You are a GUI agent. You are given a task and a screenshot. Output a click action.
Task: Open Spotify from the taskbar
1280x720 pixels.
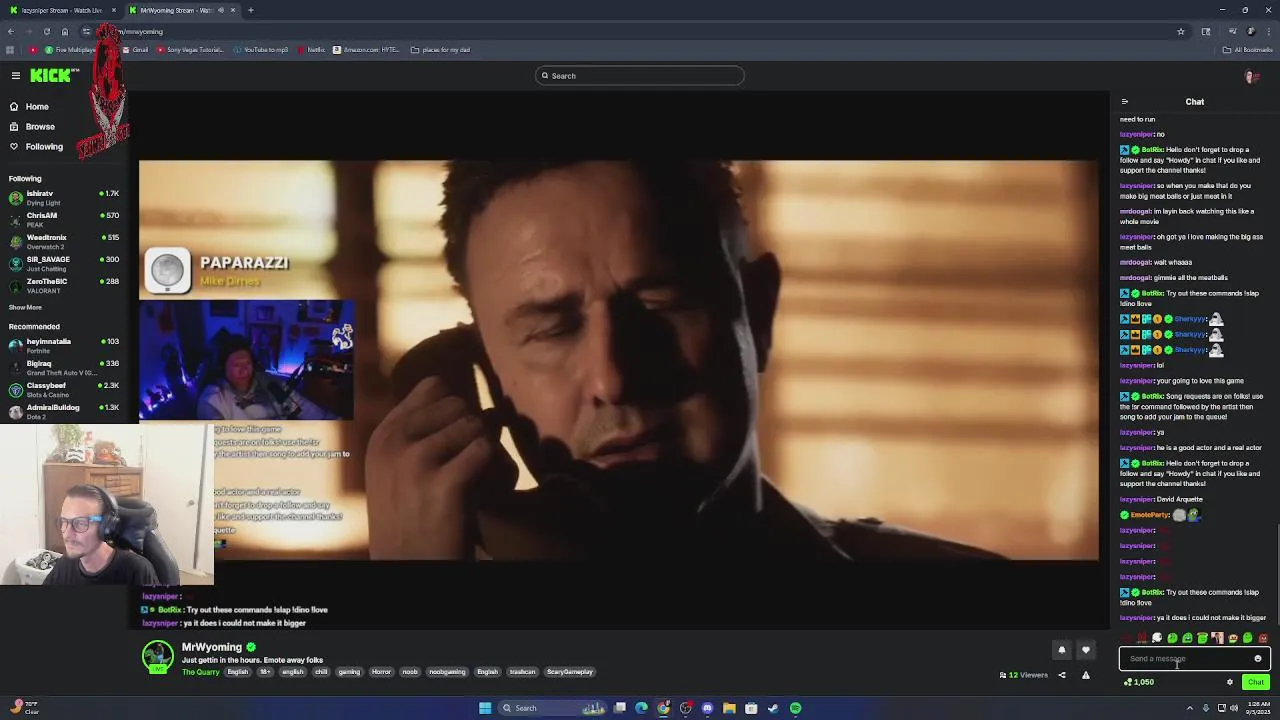pyautogui.click(x=795, y=708)
